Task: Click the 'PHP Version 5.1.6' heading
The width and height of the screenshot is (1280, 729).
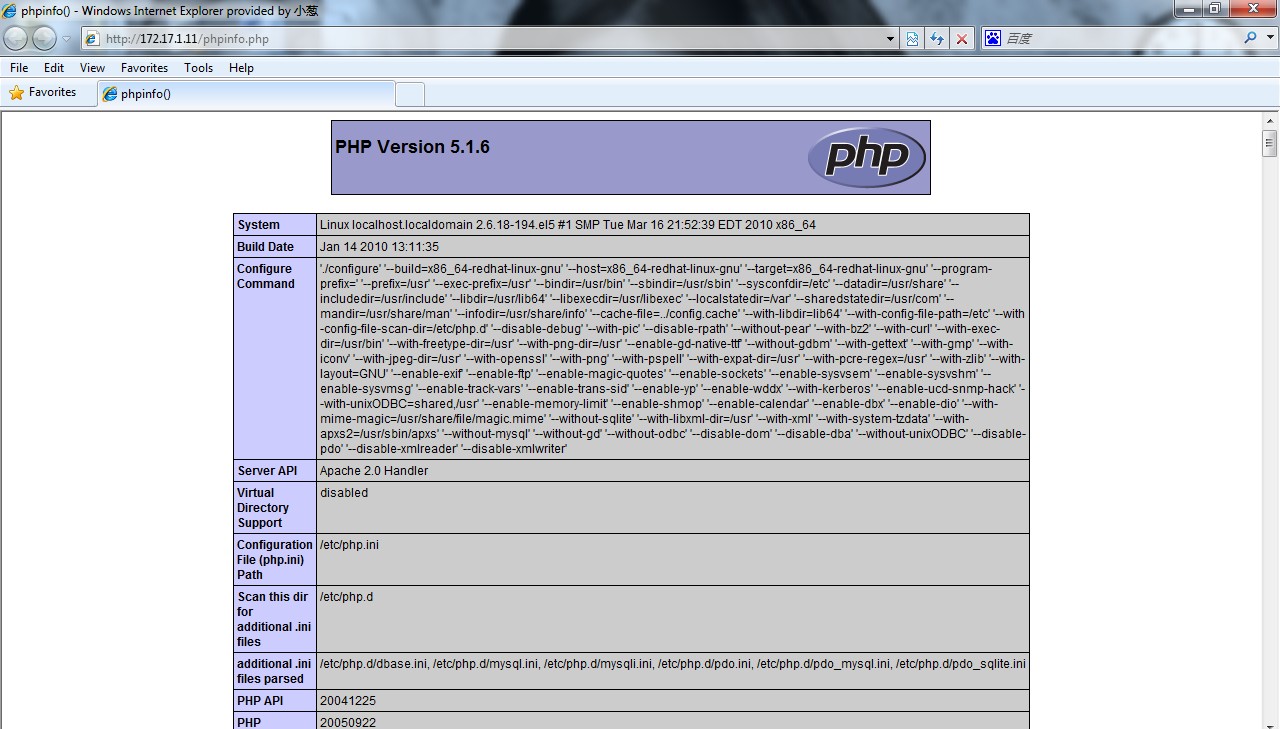Action: point(412,147)
